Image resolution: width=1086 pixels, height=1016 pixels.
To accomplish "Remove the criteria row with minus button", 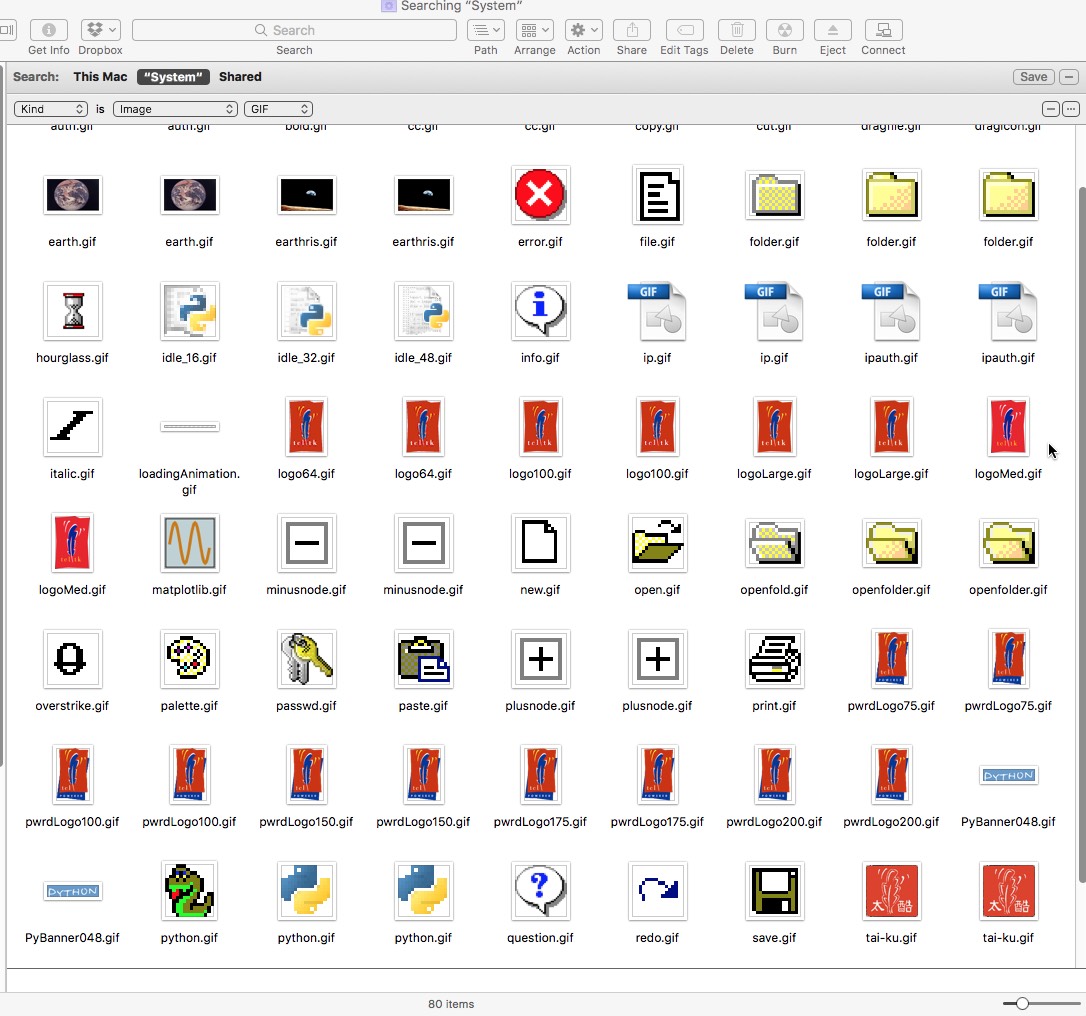I will tap(1051, 109).
